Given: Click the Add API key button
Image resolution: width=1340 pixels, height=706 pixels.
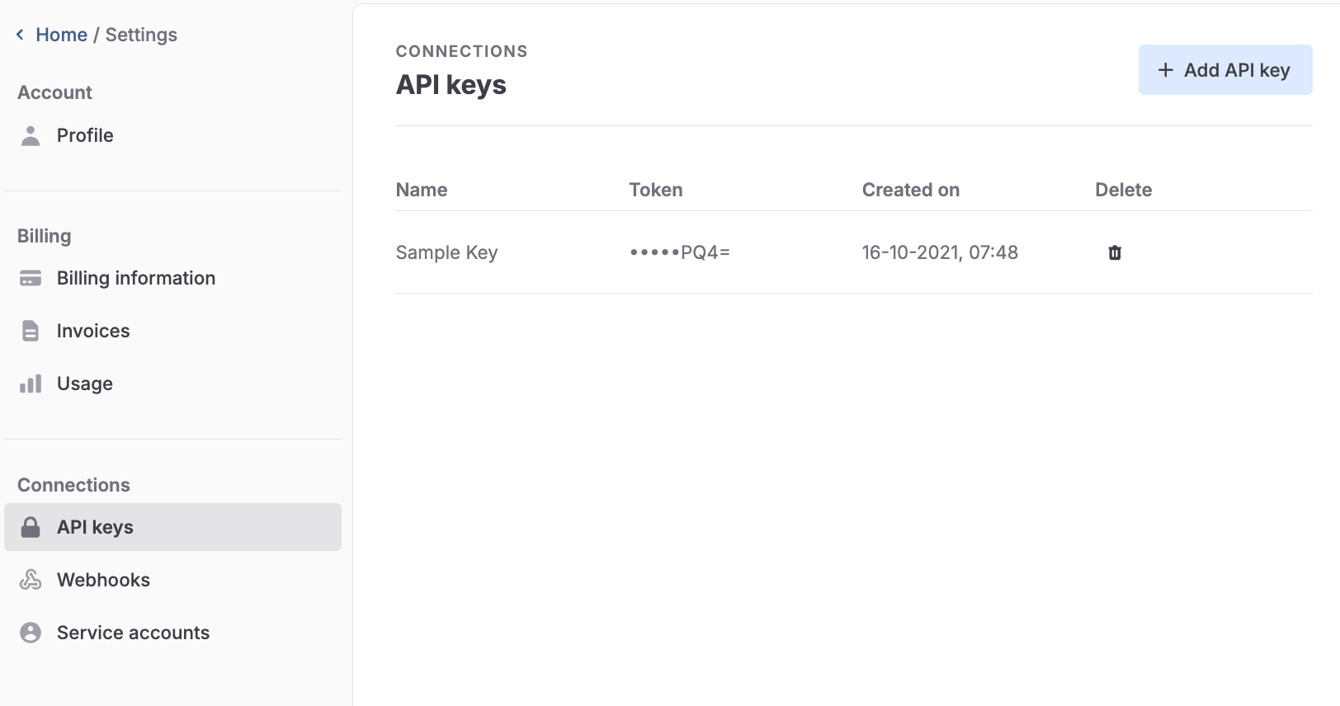Looking at the screenshot, I should click(x=1225, y=70).
